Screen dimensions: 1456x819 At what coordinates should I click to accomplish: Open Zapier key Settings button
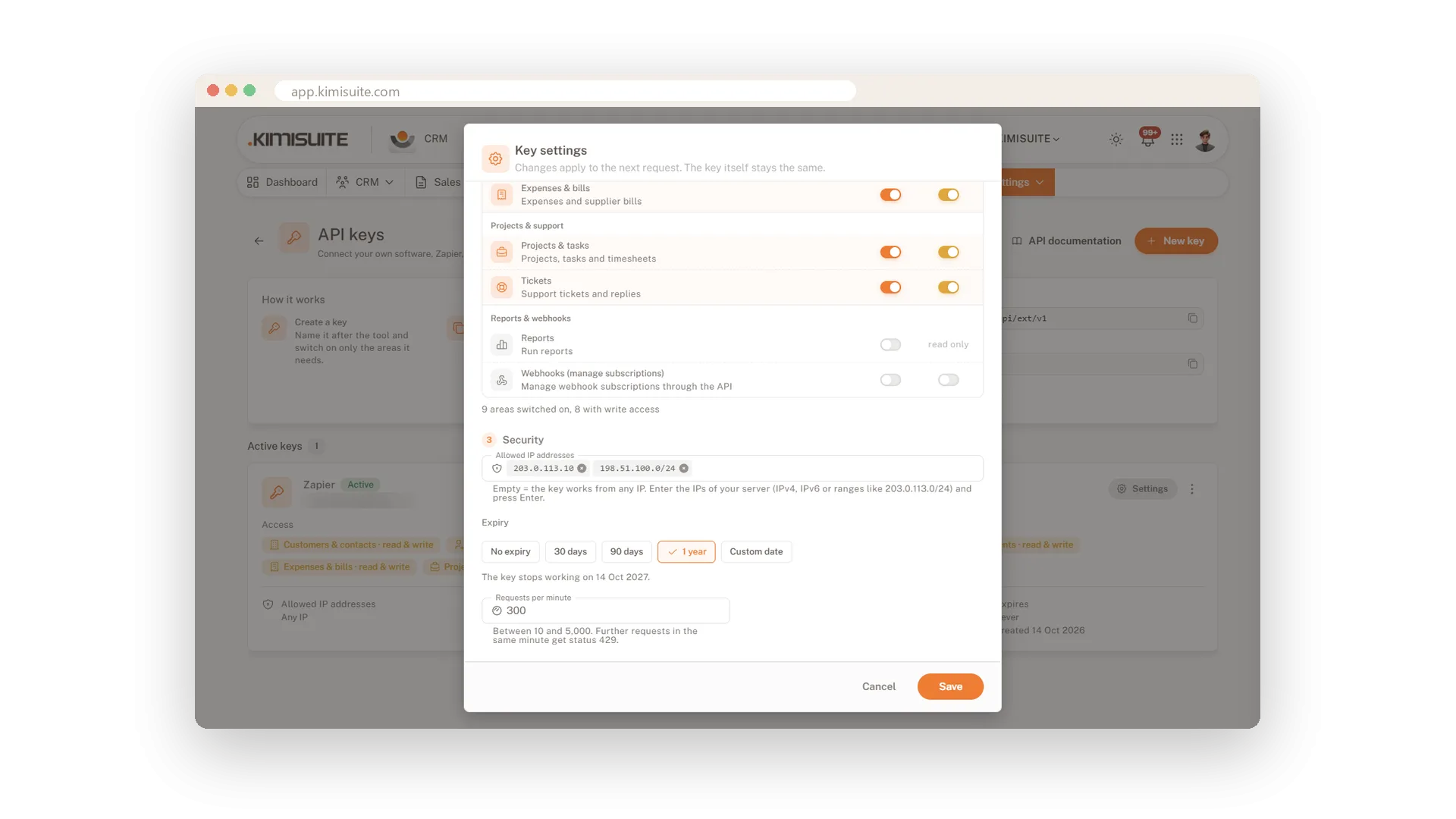1143,489
